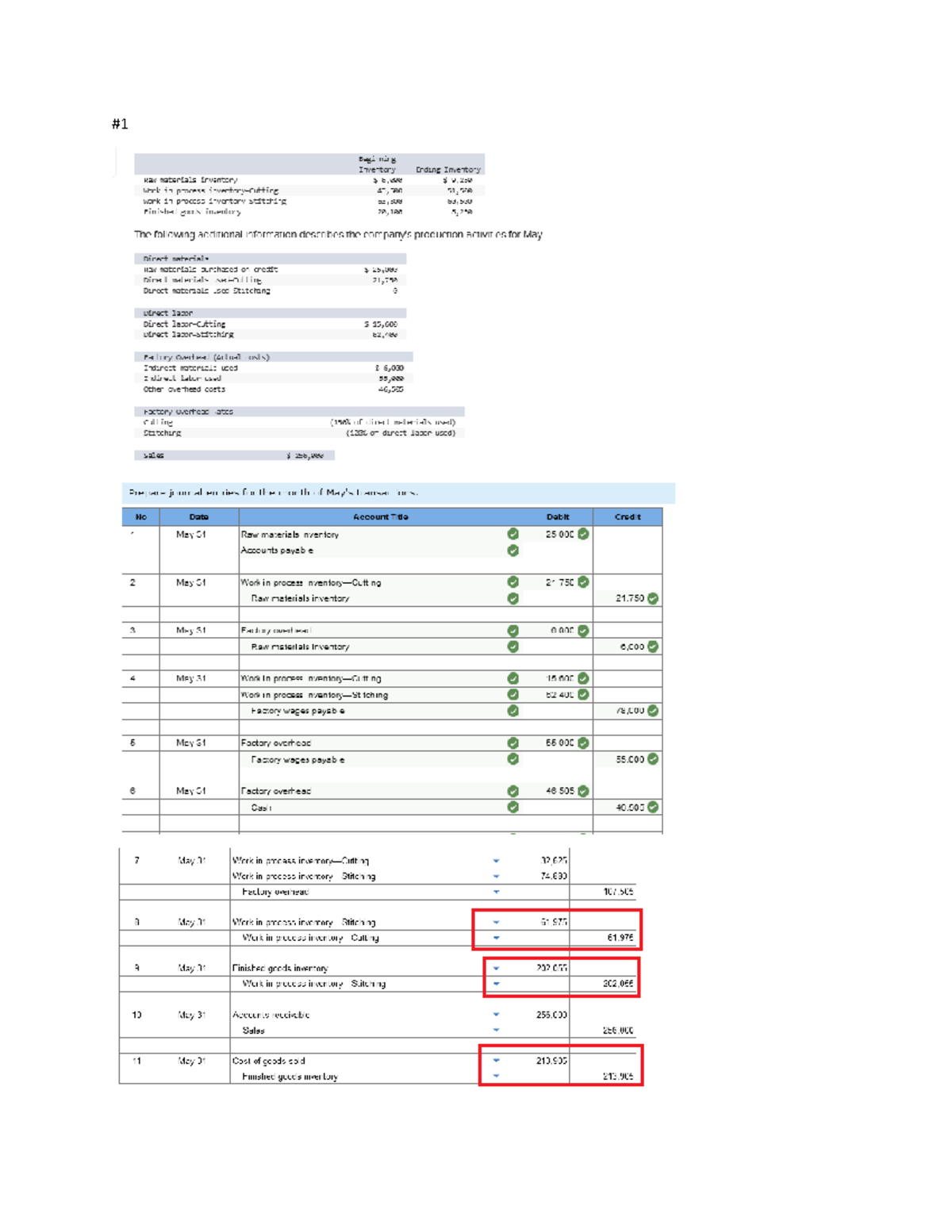Click the check mark beside the 21,750 debit amount
The image size is (952, 1232).
tap(583, 582)
